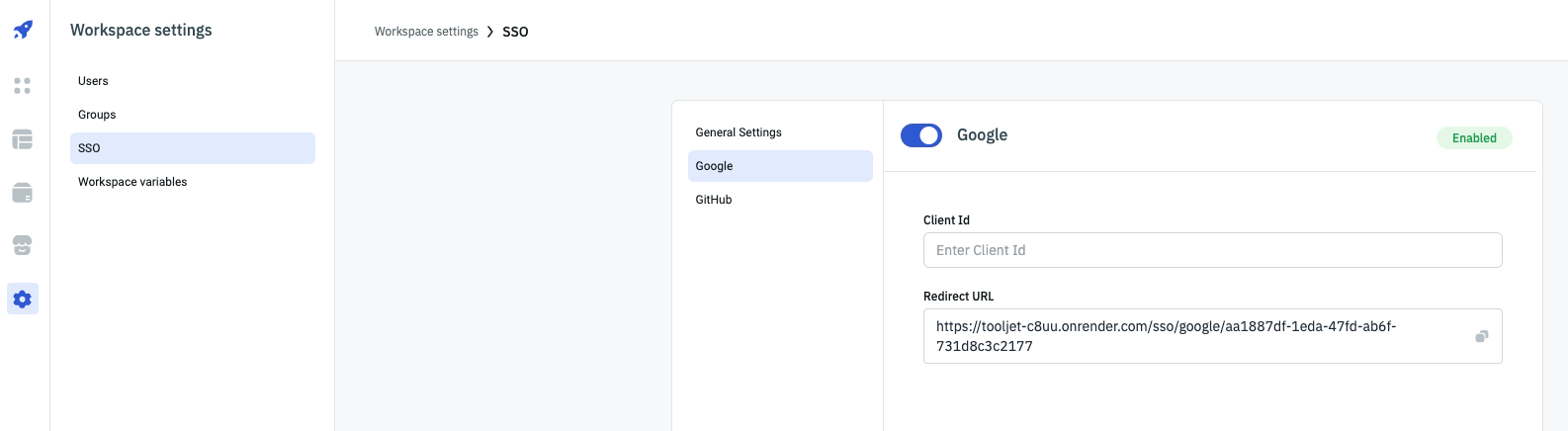The width and height of the screenshot is (1568, 431).
Task: Open the data sources sidebar icon
Action: (23, 193)
